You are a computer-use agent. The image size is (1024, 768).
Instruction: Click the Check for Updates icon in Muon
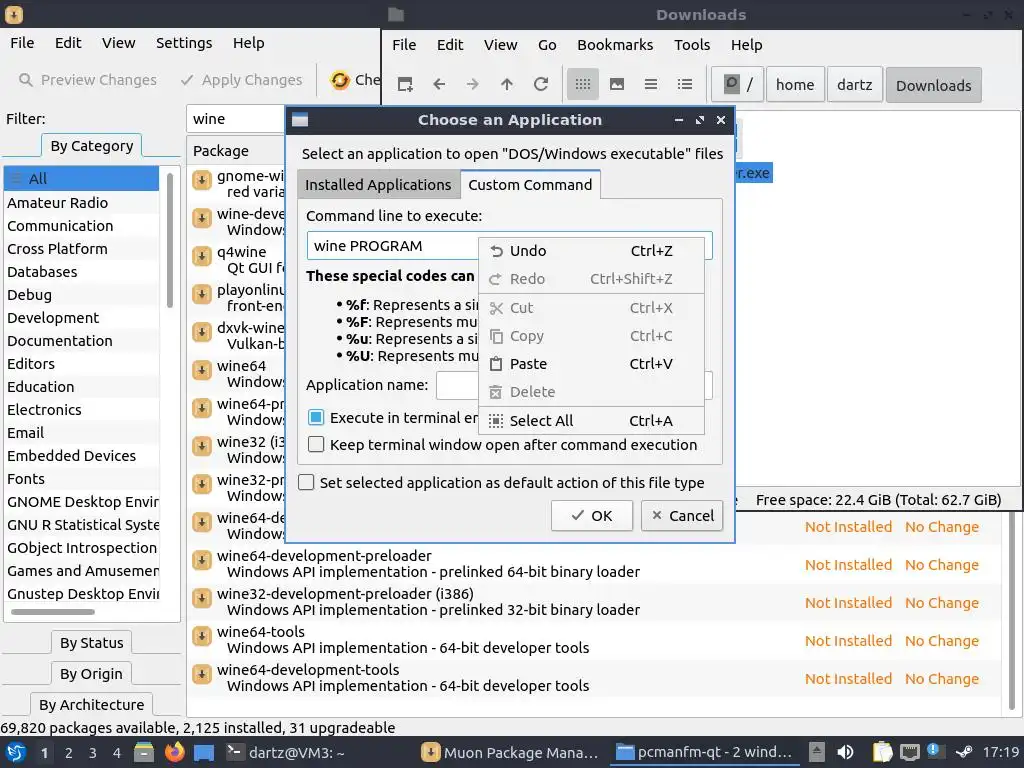(x=340, y=80)
